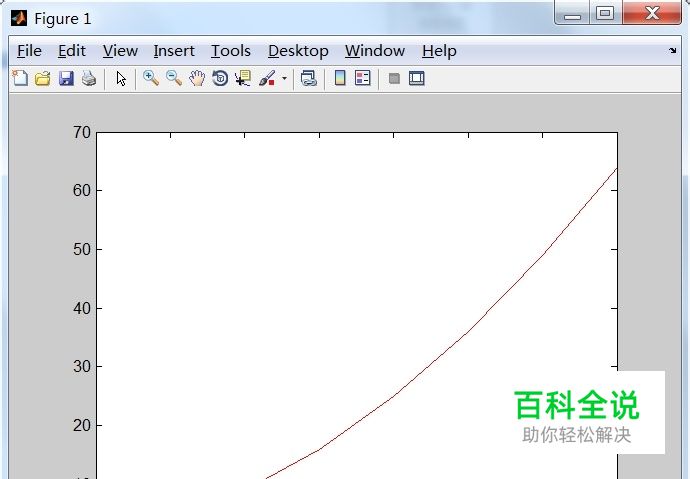Open the Tools menu
690x479 pixels.
[231, 51]
